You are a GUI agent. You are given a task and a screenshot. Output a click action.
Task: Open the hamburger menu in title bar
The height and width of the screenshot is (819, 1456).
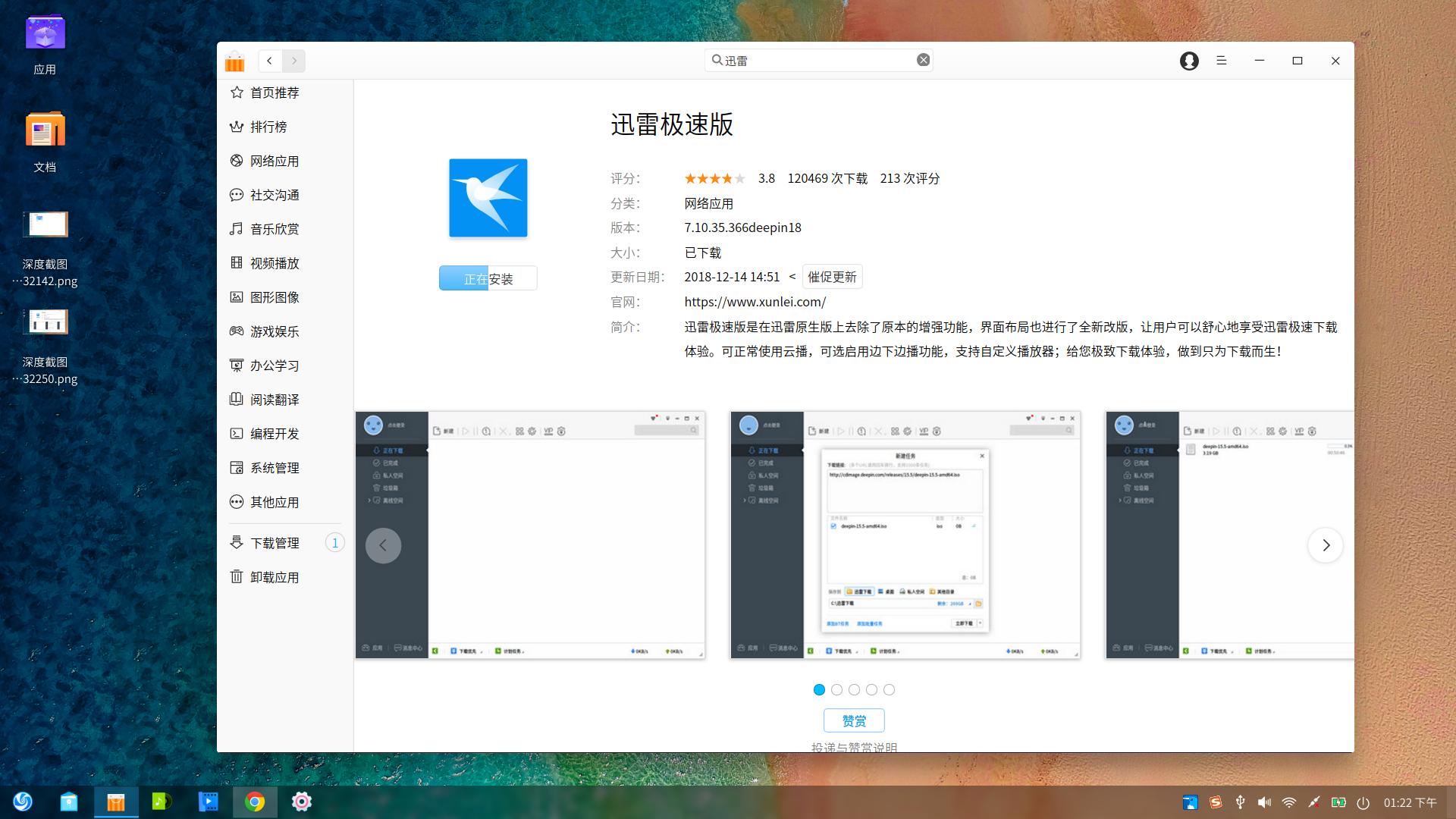pos(1221,61)
